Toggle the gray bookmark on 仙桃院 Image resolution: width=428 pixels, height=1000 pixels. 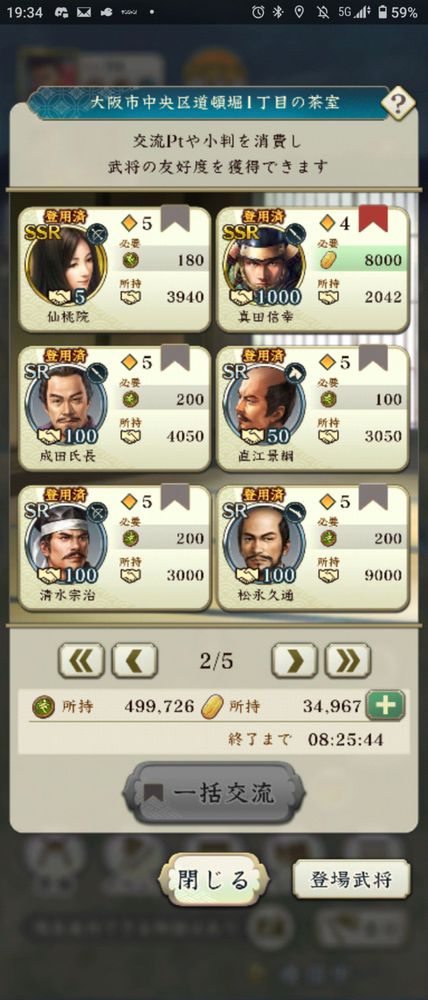pos(175,219)
